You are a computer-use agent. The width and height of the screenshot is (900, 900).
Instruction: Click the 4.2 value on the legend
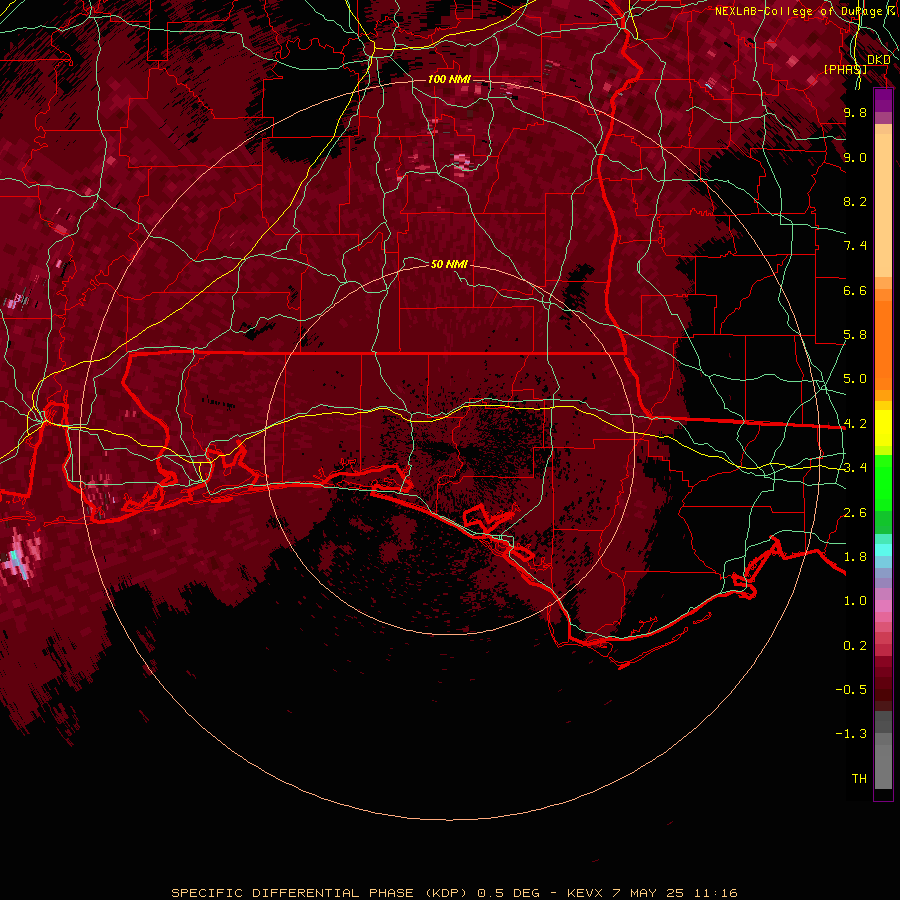(x=855, y=424)
